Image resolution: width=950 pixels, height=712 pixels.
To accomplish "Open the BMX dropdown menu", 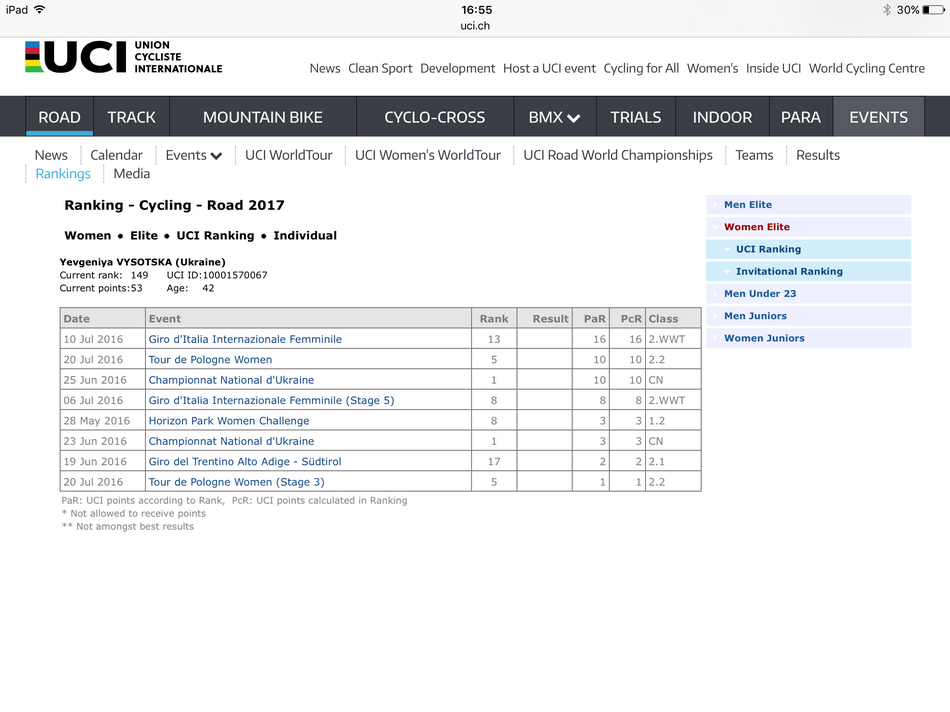I will 554,117.
